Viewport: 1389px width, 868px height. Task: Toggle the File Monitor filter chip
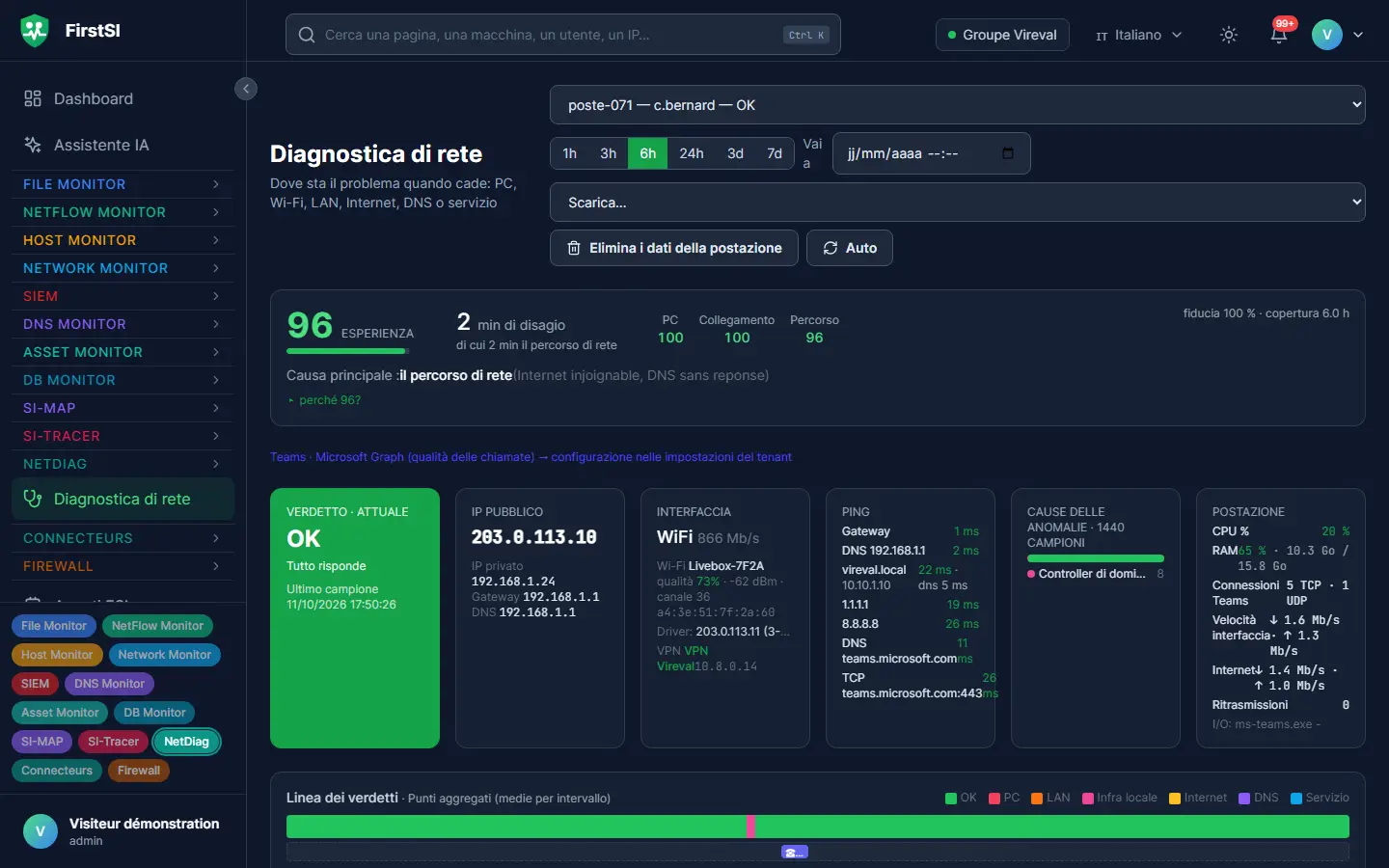(54, 626)
